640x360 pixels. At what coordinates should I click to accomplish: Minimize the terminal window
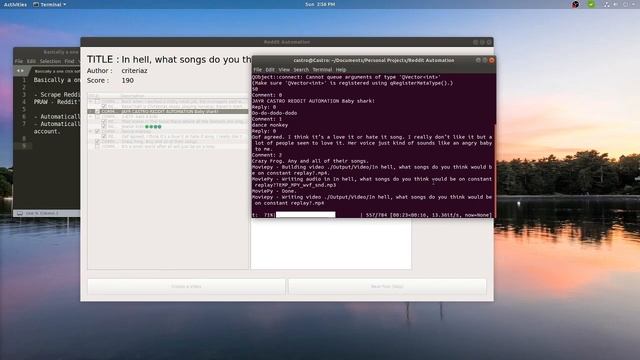[478, 60]
